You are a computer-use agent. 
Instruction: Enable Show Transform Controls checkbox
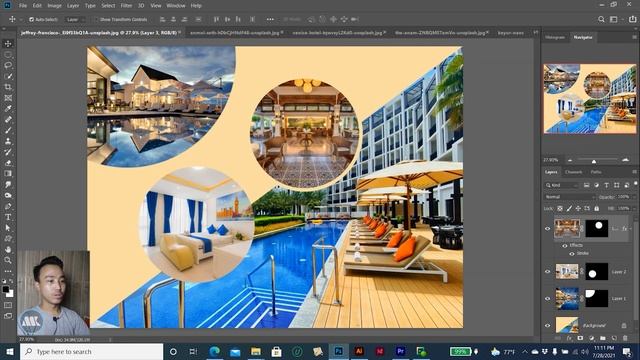coord(97,19)
